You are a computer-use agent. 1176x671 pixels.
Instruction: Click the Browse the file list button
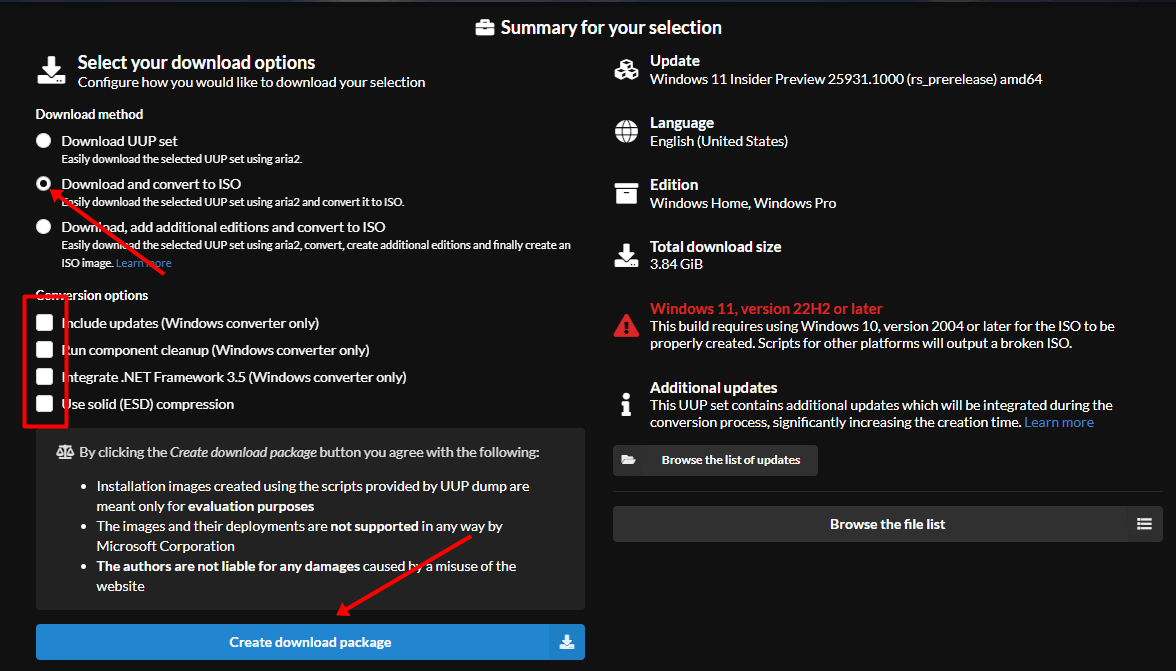click(887, 524)
